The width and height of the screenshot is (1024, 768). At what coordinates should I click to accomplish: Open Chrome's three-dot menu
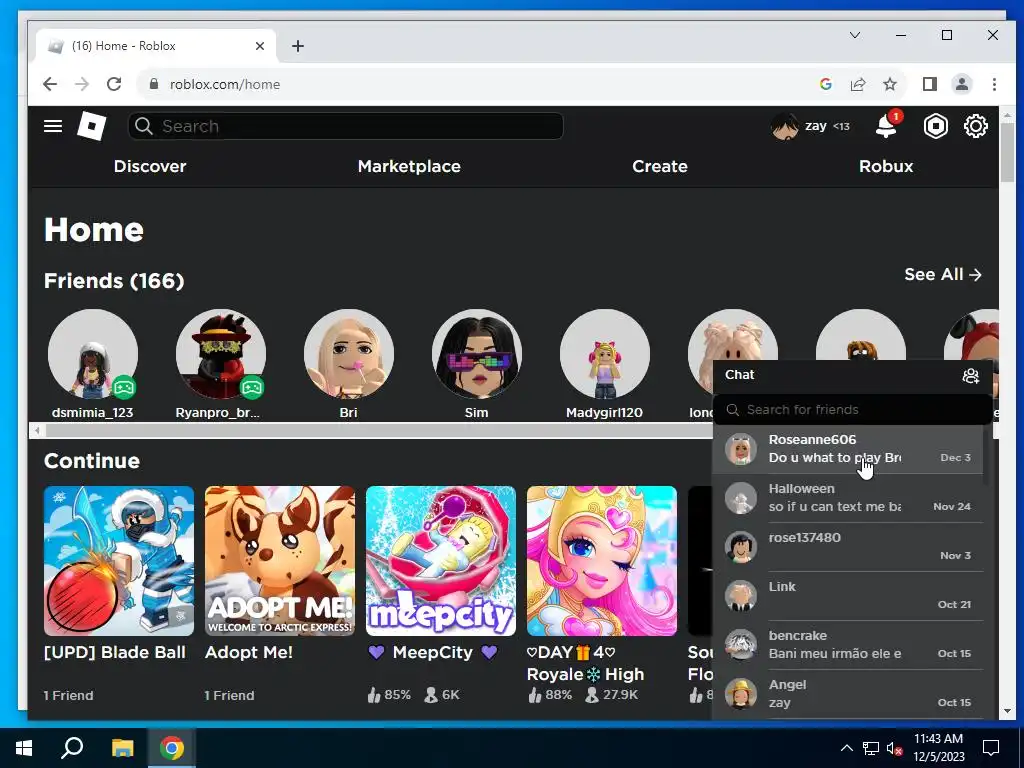click(994, 84)
